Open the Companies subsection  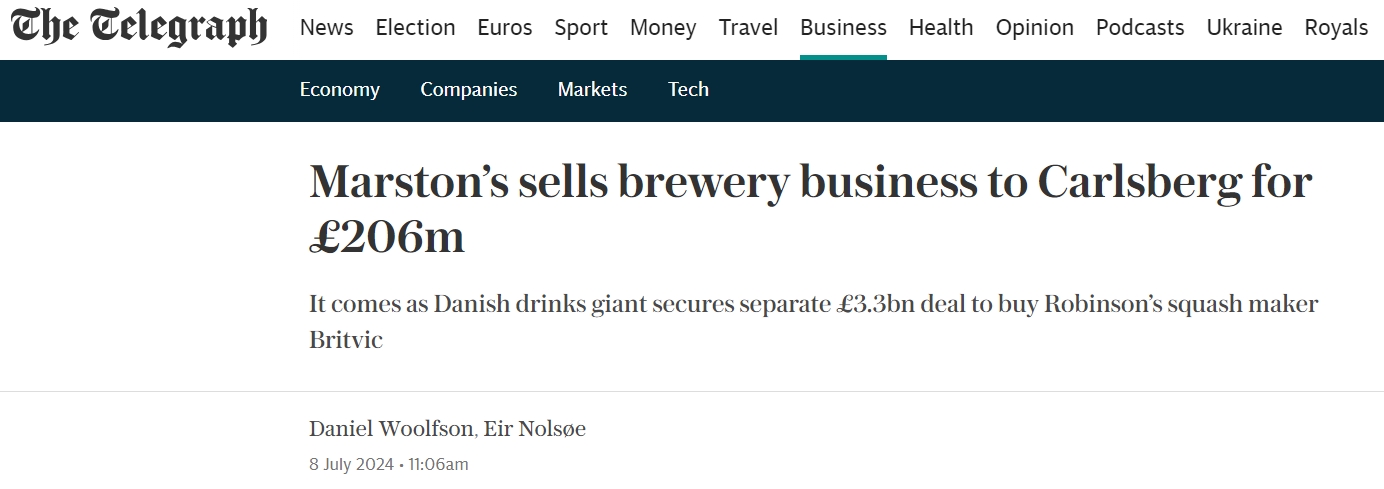point(469,89)
